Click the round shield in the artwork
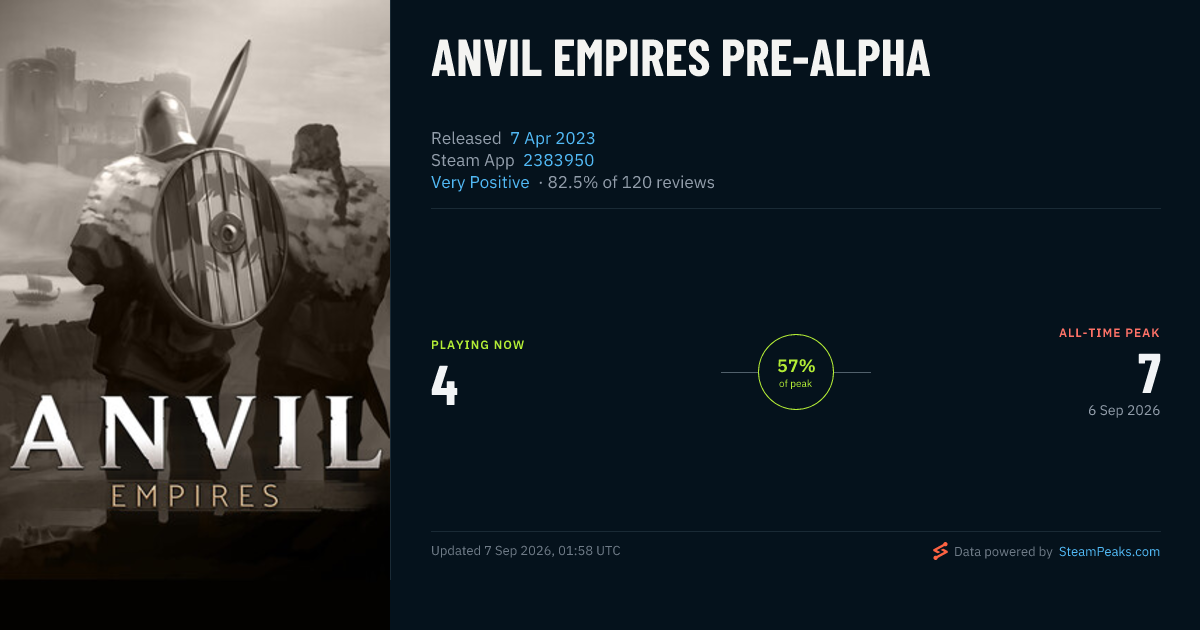Screen dimensions: 1200x630 click(x=223, y=236)
